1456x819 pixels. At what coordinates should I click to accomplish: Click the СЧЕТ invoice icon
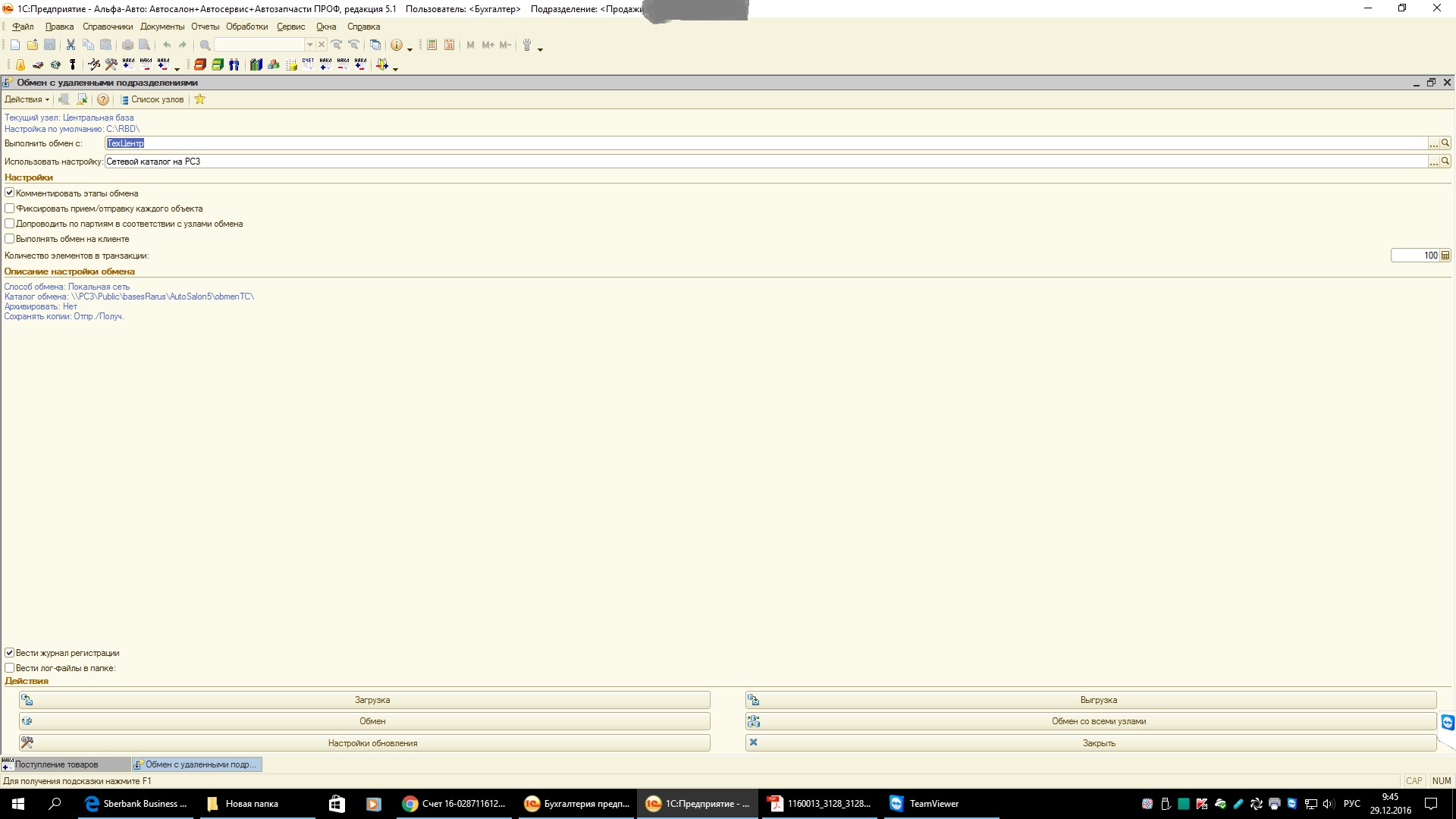coord(308,65)
